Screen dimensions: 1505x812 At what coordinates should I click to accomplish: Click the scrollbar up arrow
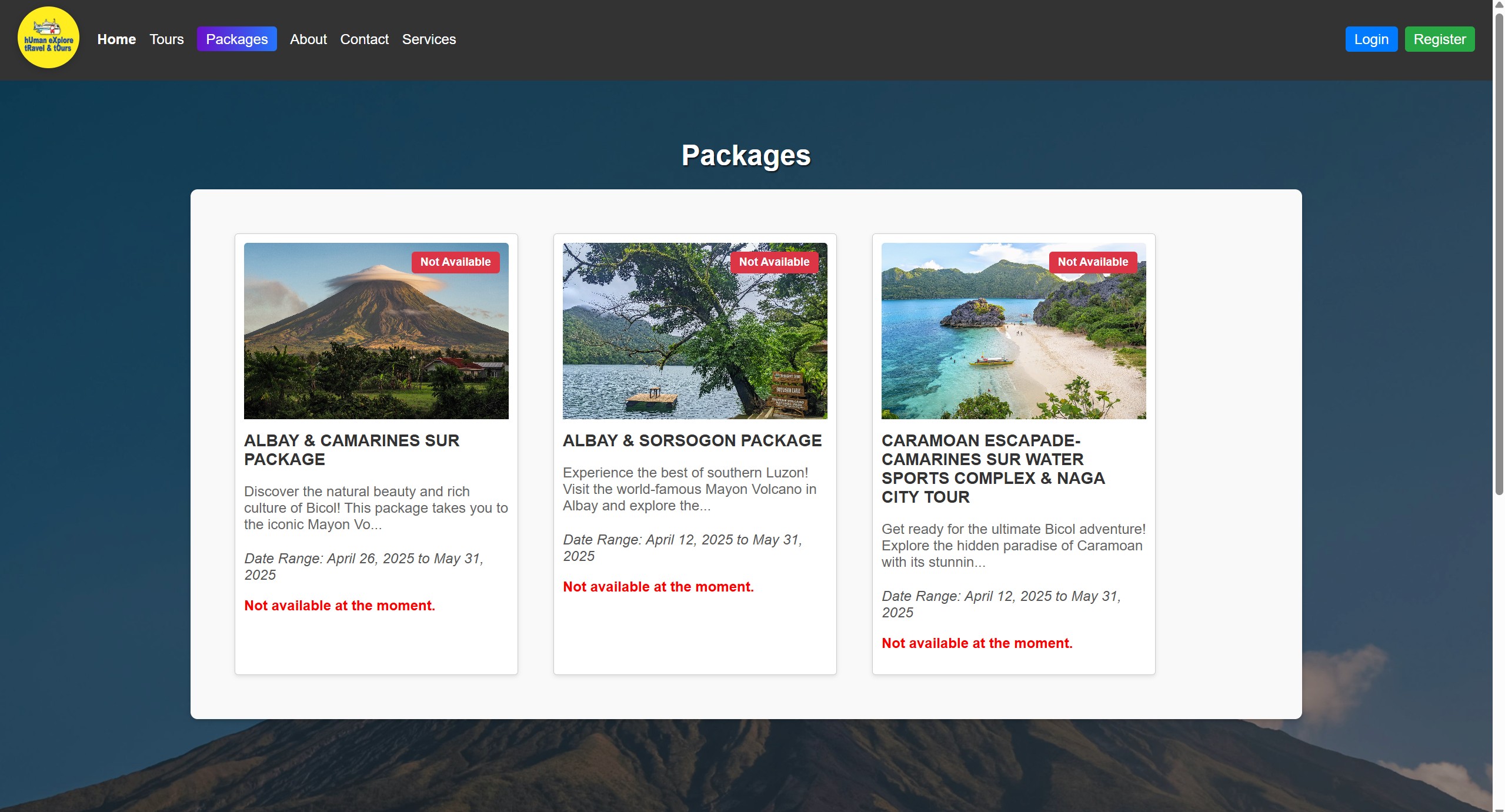[1499, 5]
